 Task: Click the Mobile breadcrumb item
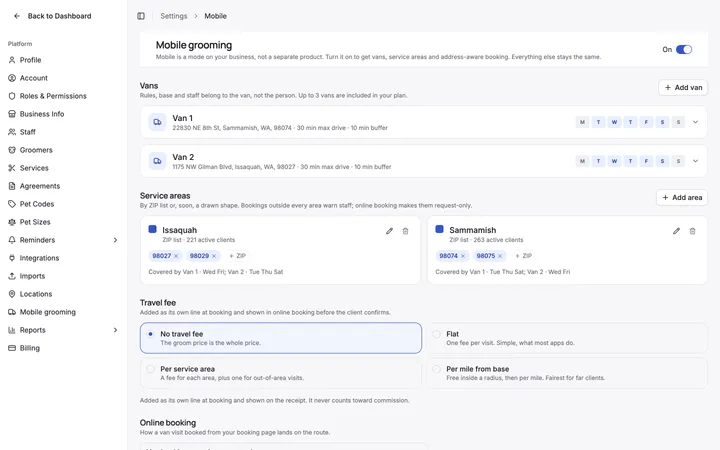click(x=215, y=16)
